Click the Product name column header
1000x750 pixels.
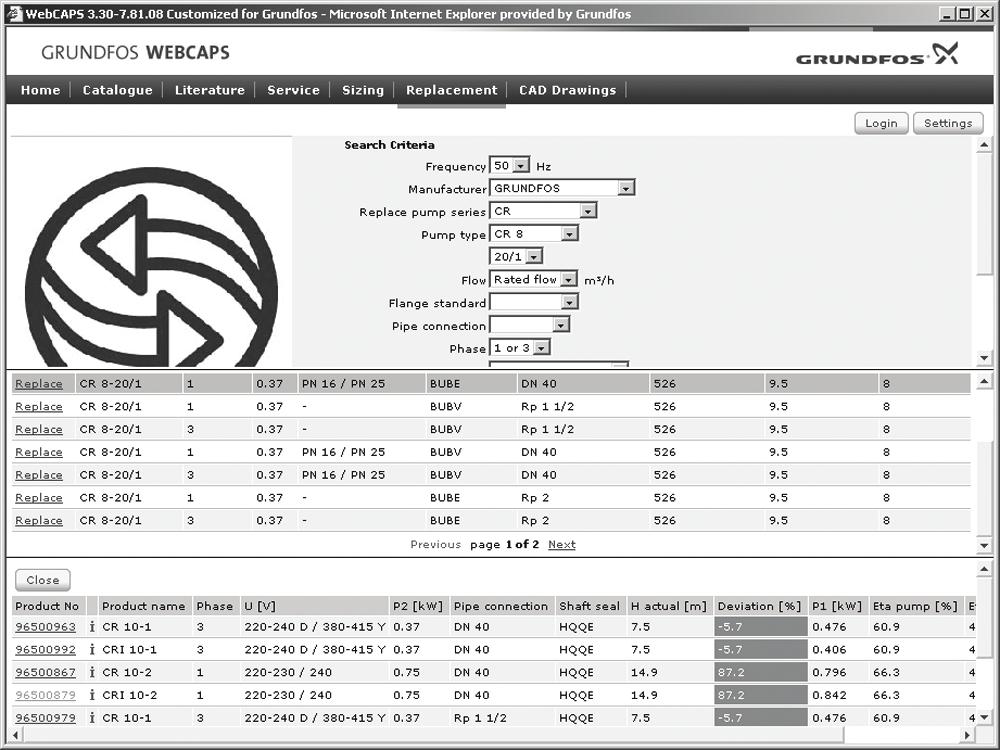143,606
